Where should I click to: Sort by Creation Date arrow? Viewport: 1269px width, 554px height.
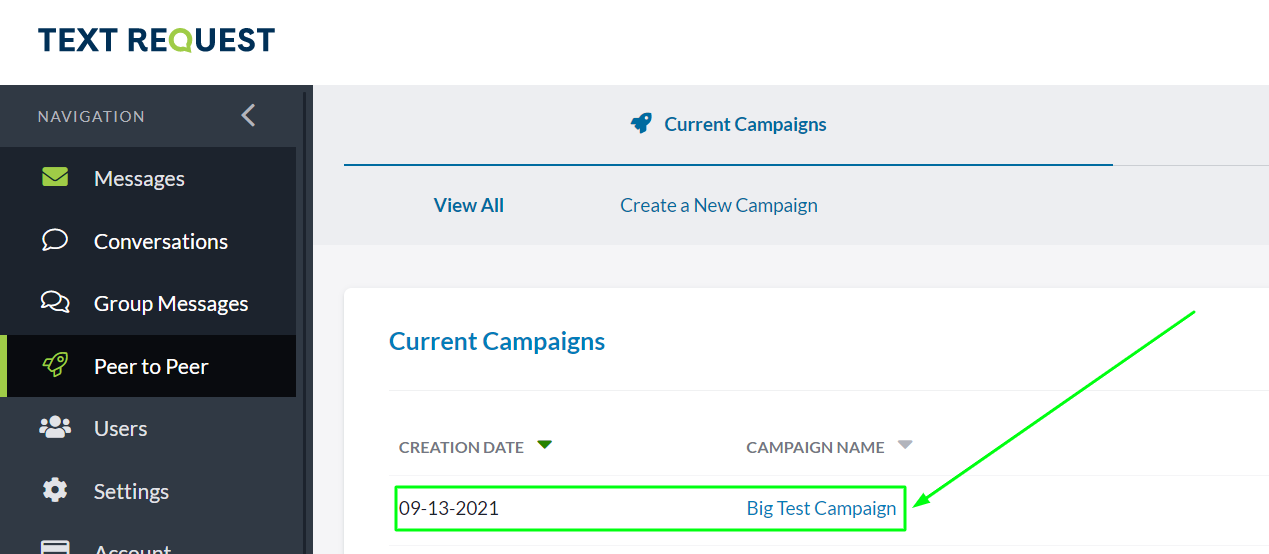pyautogui.click(x=544, y=445)
